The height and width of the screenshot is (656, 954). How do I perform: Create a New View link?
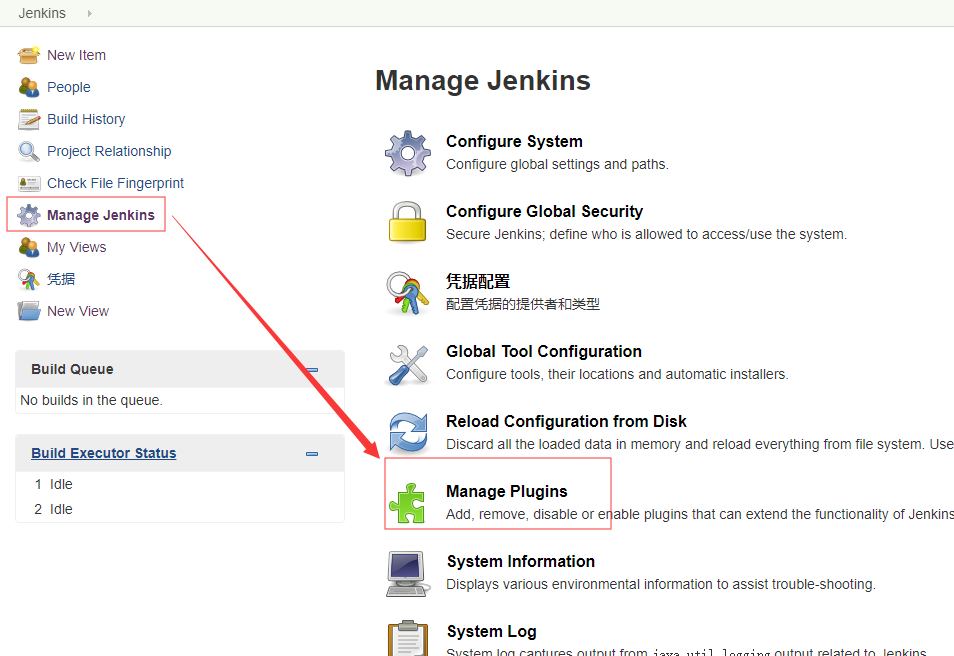coord(78,312)
